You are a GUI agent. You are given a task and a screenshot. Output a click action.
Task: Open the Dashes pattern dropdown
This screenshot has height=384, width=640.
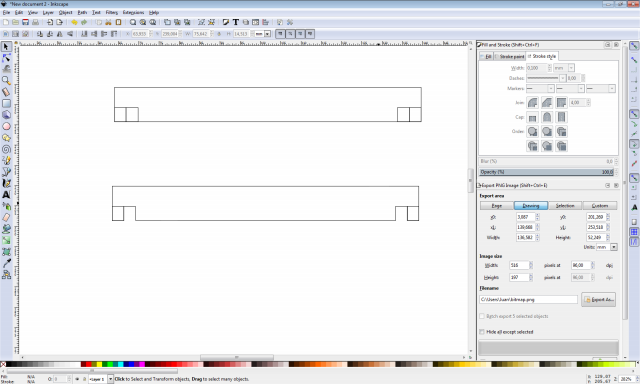tap(562, 78)
